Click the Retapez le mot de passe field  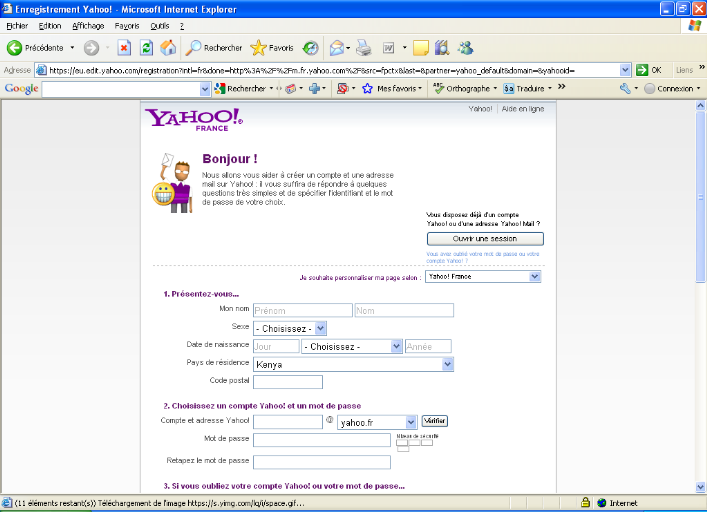pos(321,462)
